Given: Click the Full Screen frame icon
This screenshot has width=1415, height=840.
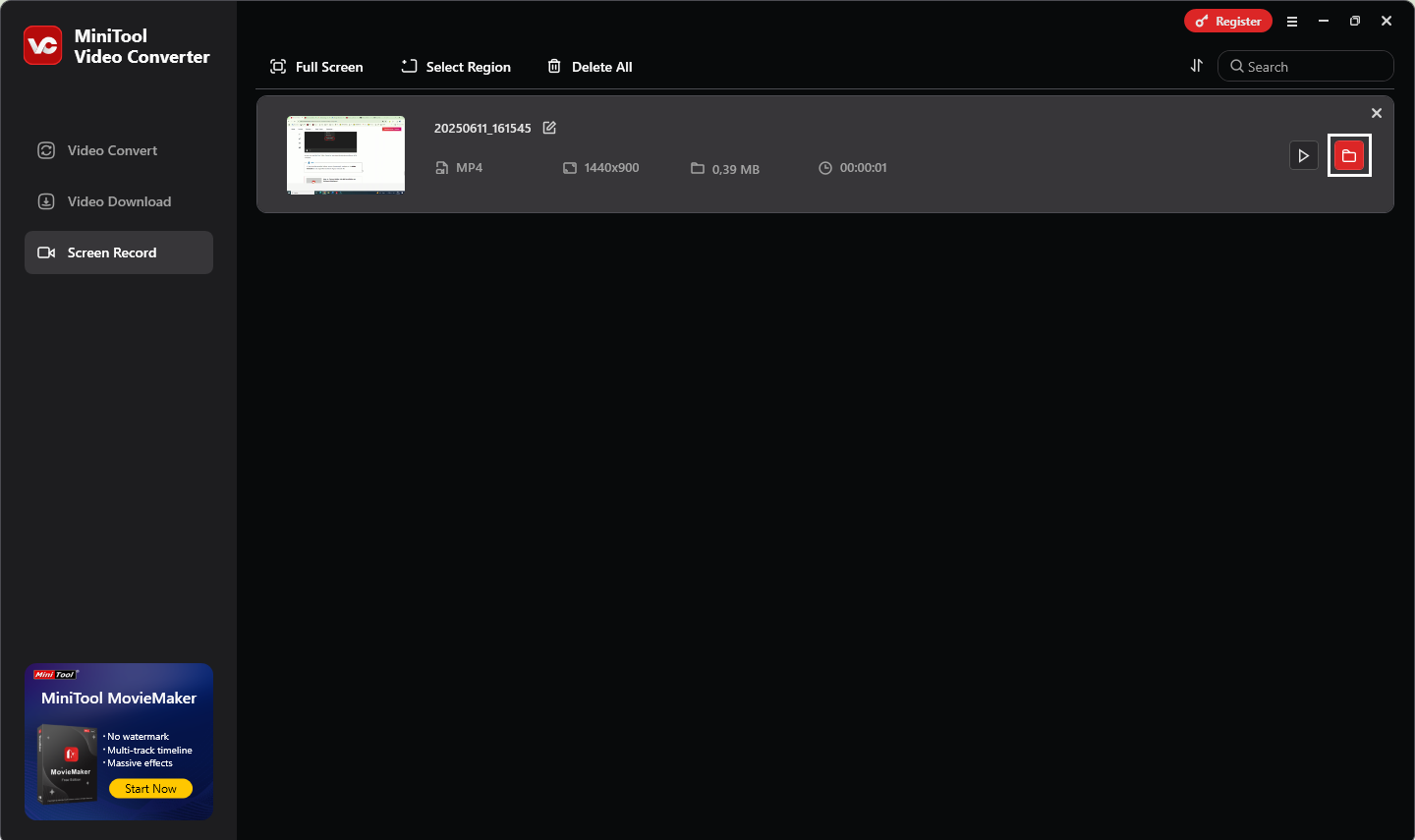Looking at the screenshot, I should (x=278, y=67).
